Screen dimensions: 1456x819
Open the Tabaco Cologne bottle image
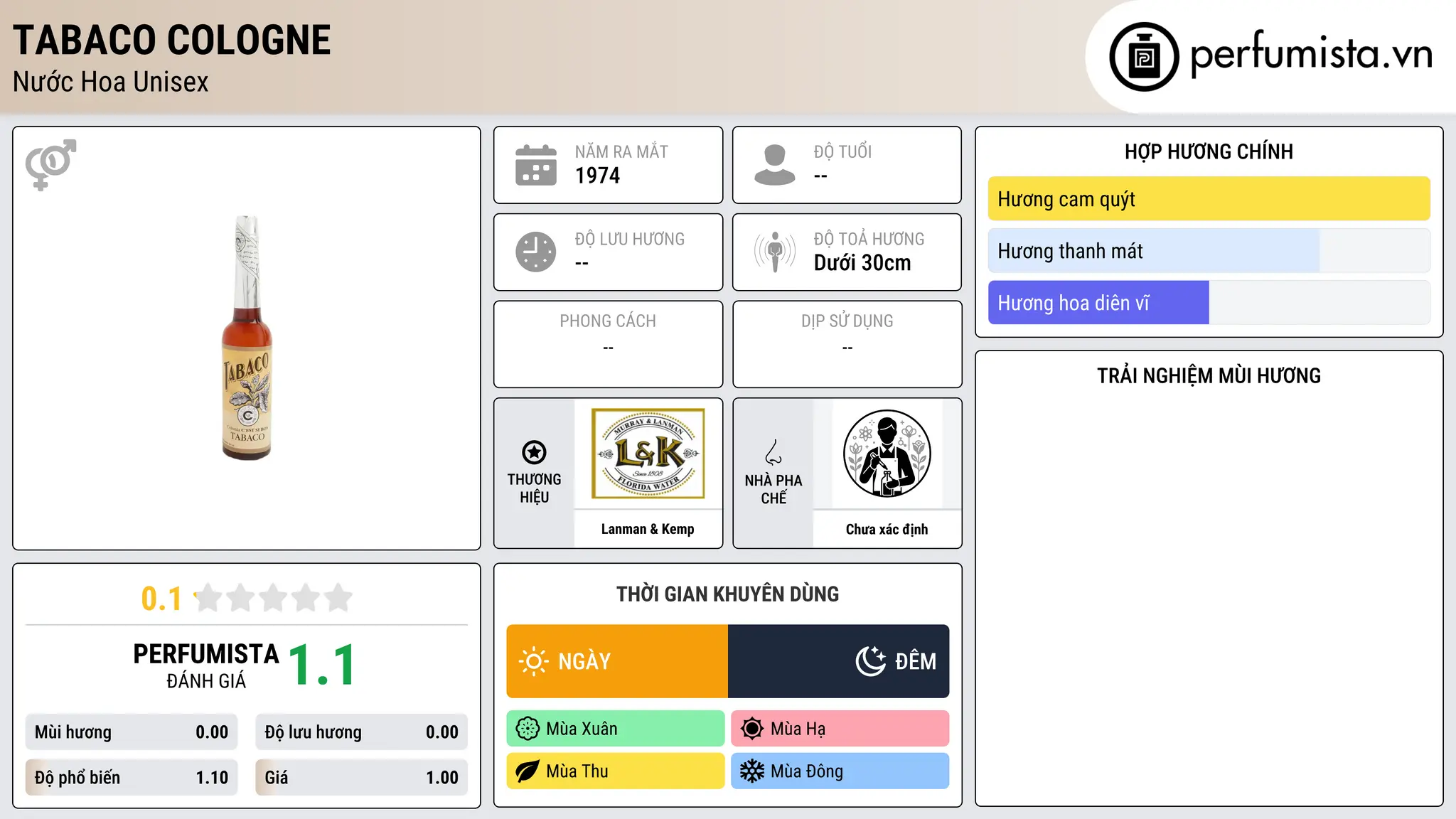tap(247, 338)
